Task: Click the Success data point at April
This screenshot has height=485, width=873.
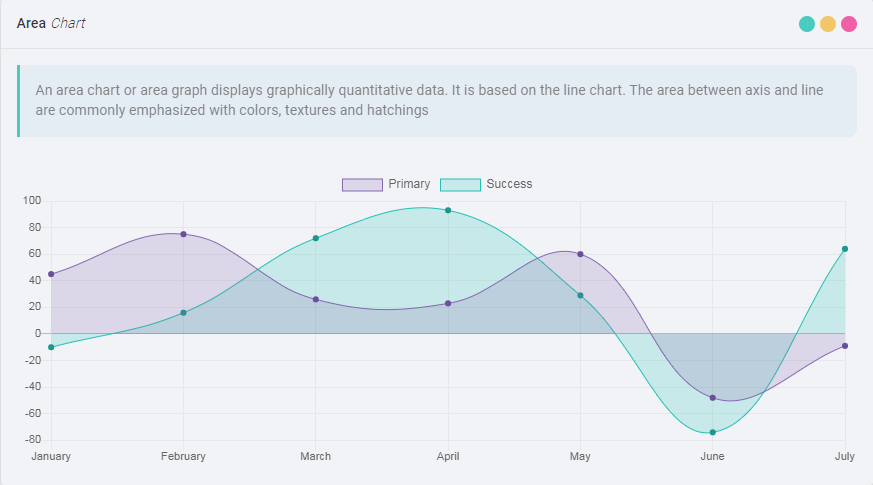Action: pyautogui.click(x=448, y=210)
